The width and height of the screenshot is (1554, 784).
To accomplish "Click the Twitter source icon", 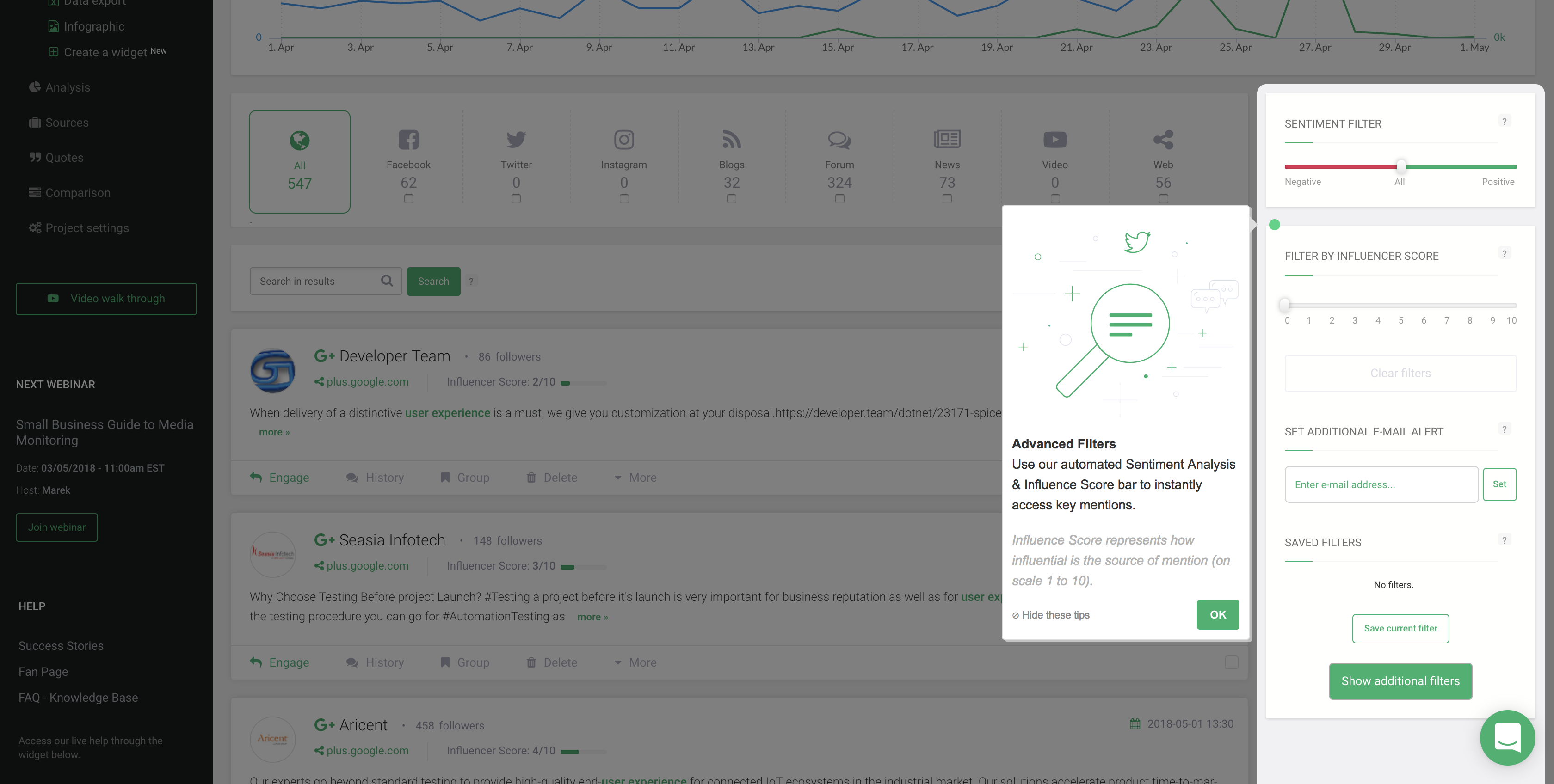I will click(516, 140).
